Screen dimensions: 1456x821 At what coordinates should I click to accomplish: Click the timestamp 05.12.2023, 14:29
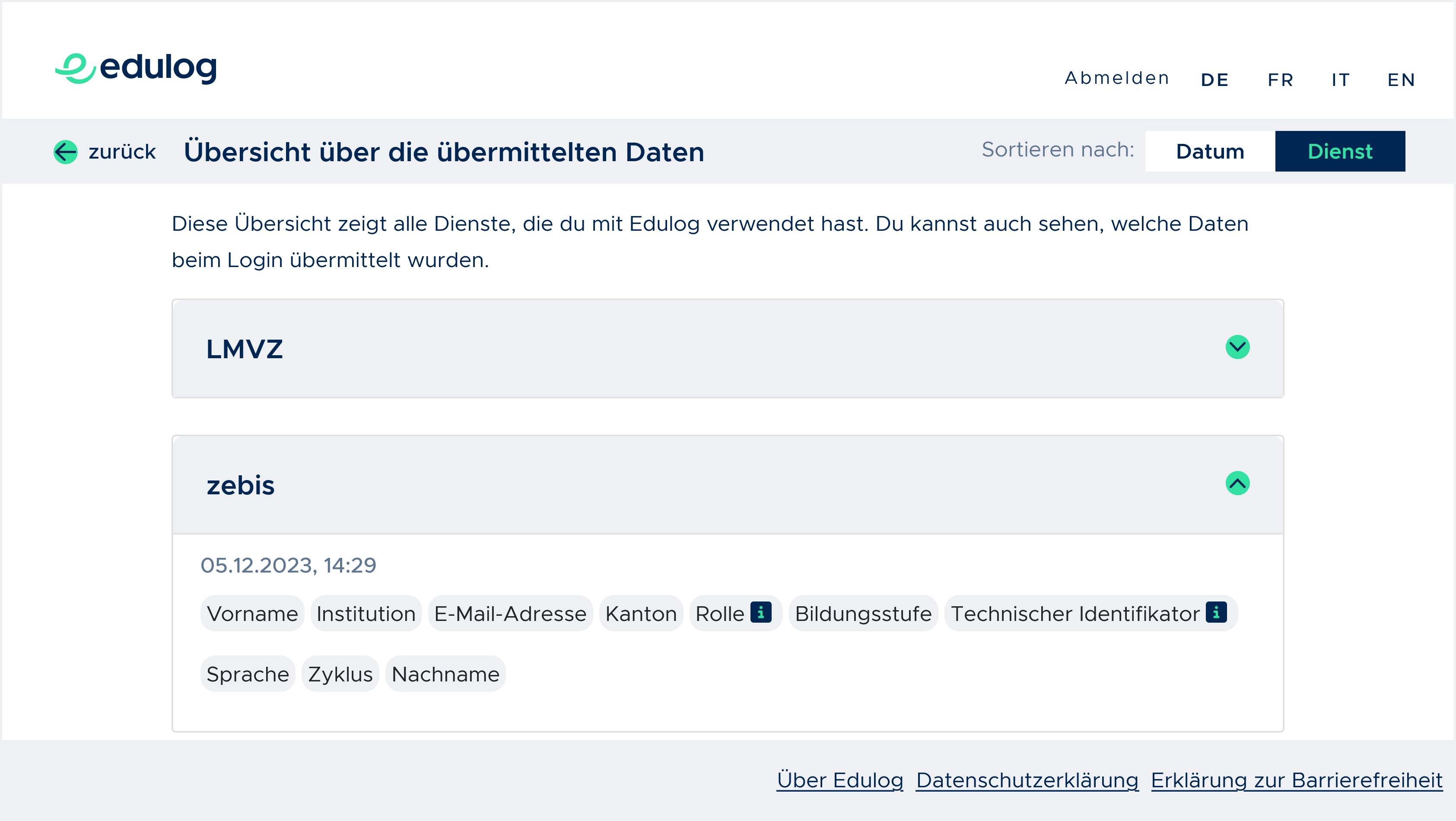click(288, 566)
